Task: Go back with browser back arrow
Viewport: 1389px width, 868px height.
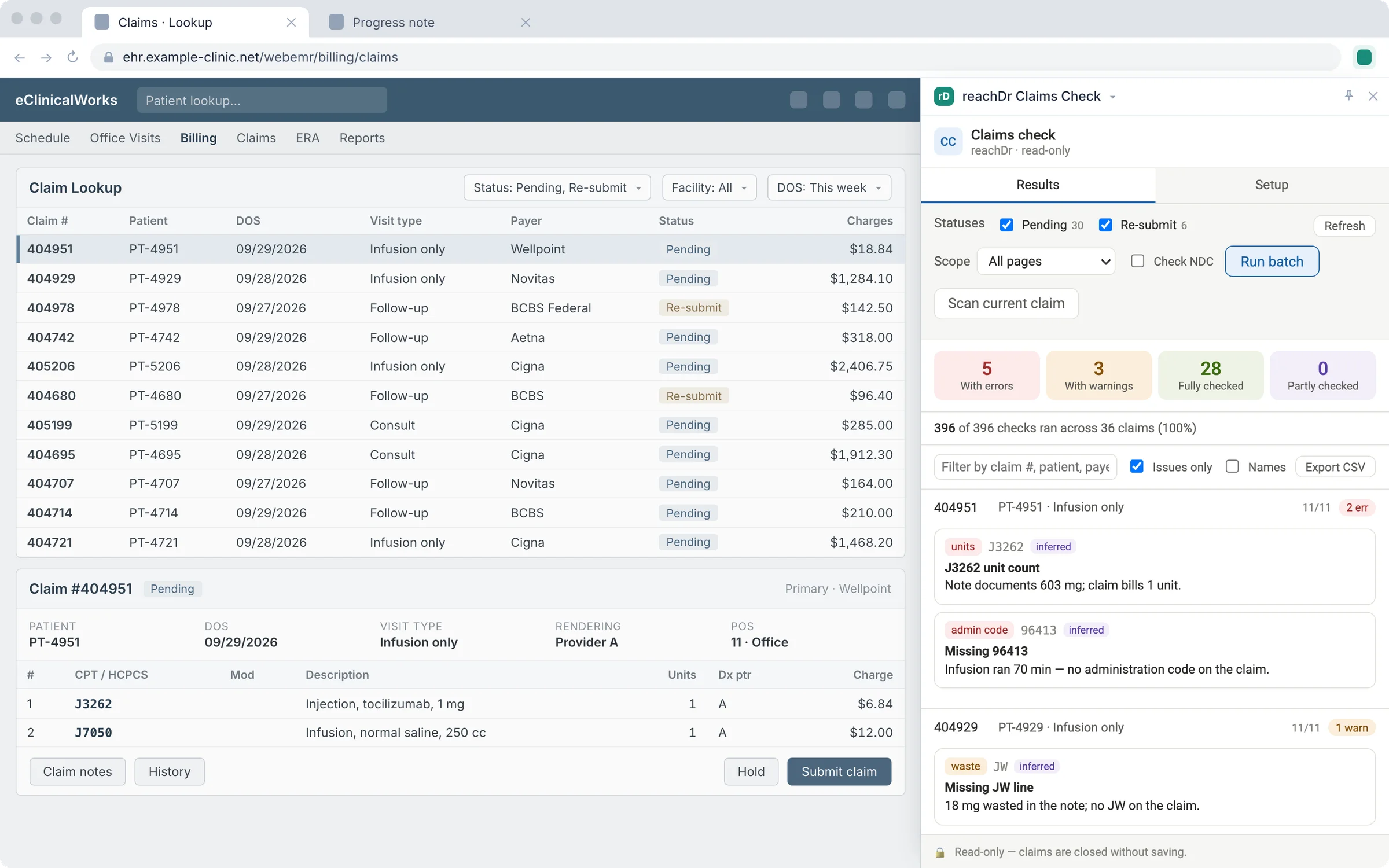Action: (20, 57)
